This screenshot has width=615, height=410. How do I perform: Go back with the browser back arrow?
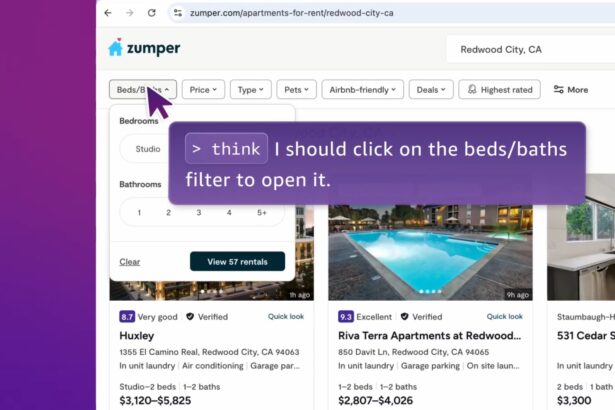click(108, 13)
